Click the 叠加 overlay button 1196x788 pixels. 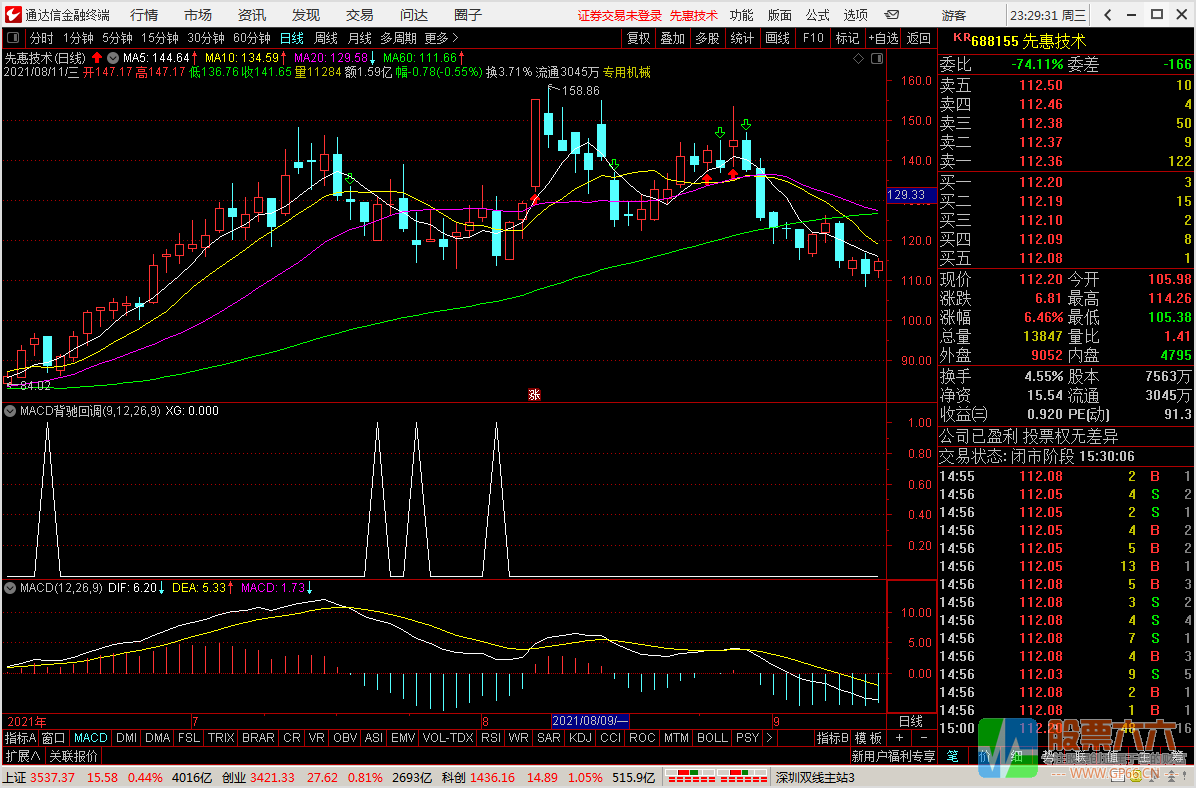click(x=673, y=37)
